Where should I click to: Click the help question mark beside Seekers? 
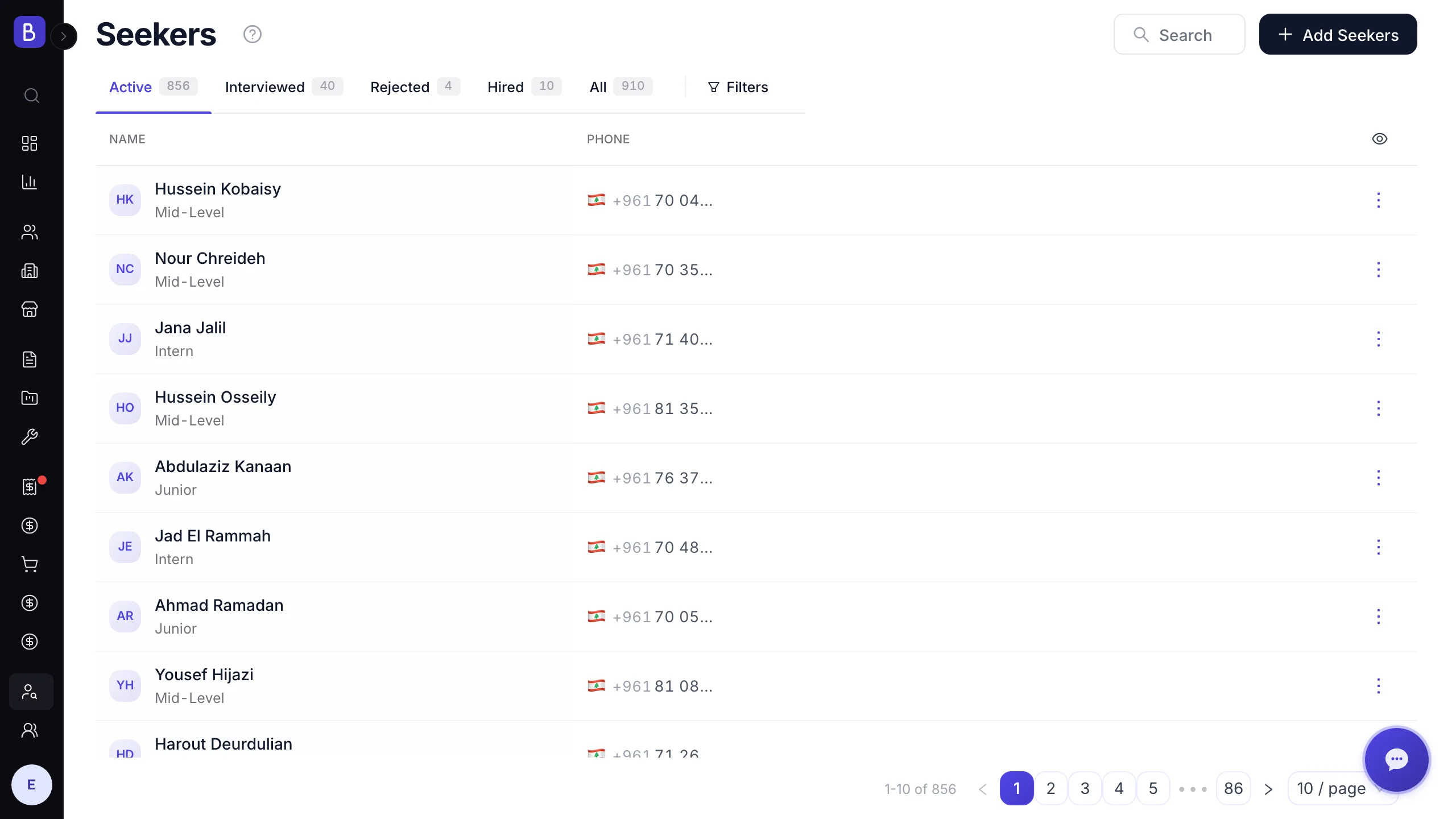click(x=253, y=34)
